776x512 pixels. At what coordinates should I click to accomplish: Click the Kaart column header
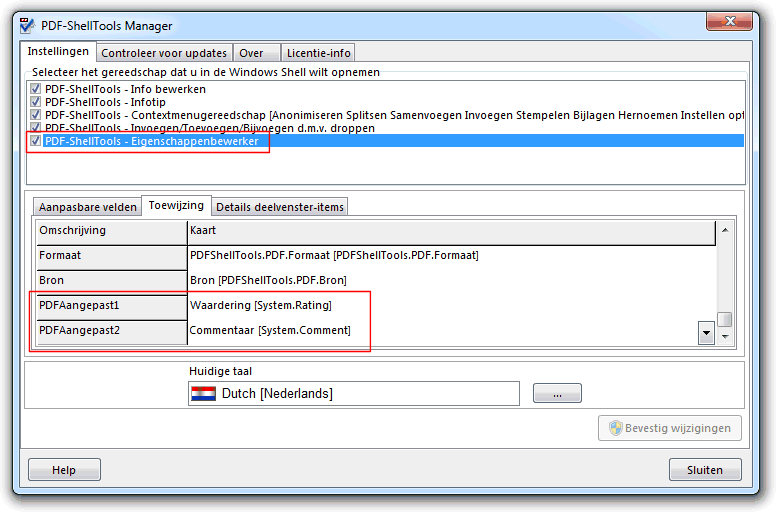[451, 232]
